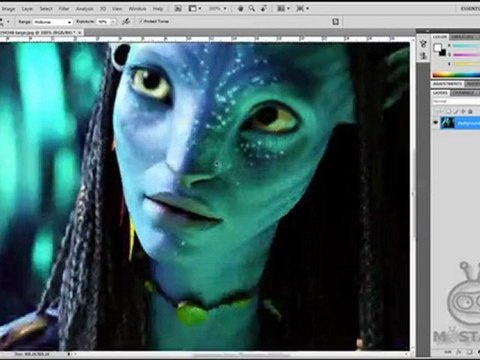Toggle lock all padlock icon
Image resolution: width=480 pixels, height=360 pixels.
(470, 111)
